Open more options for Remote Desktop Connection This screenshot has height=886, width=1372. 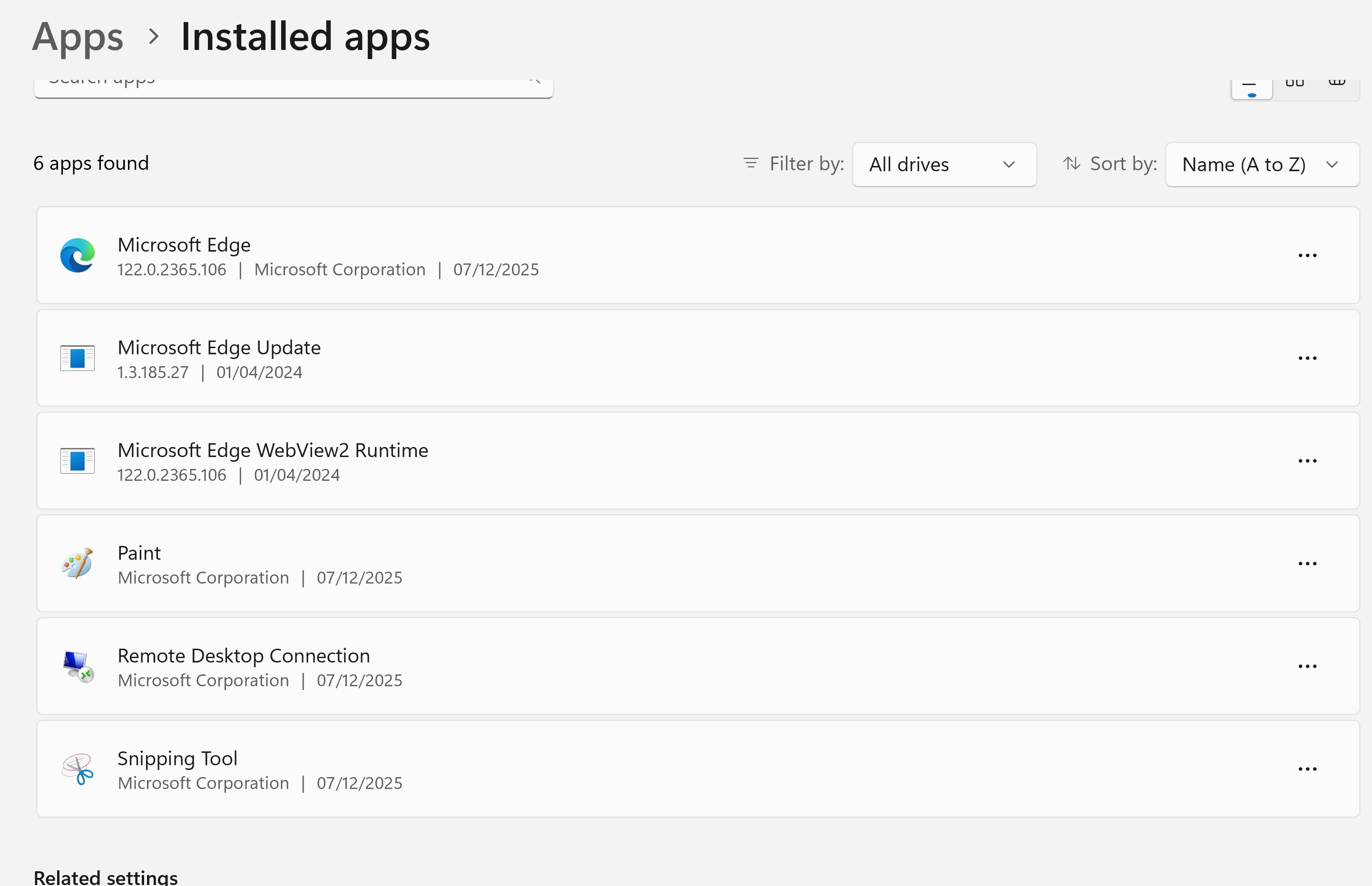1307,666
